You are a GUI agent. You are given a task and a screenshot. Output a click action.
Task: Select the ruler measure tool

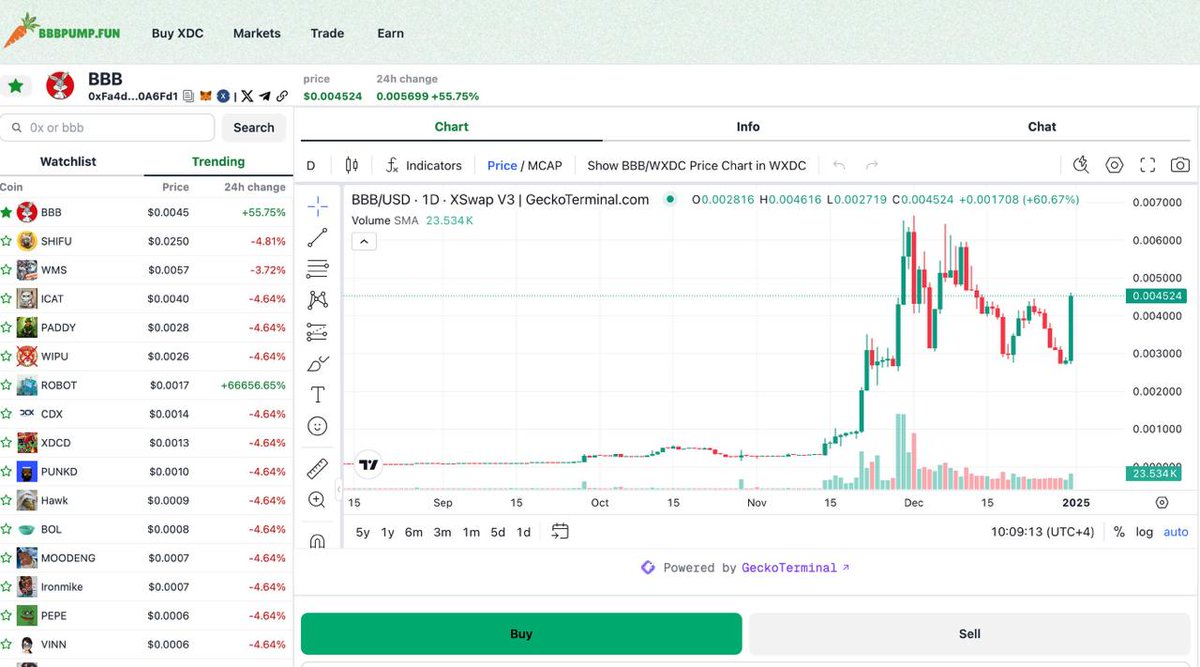tap(317, 468)
